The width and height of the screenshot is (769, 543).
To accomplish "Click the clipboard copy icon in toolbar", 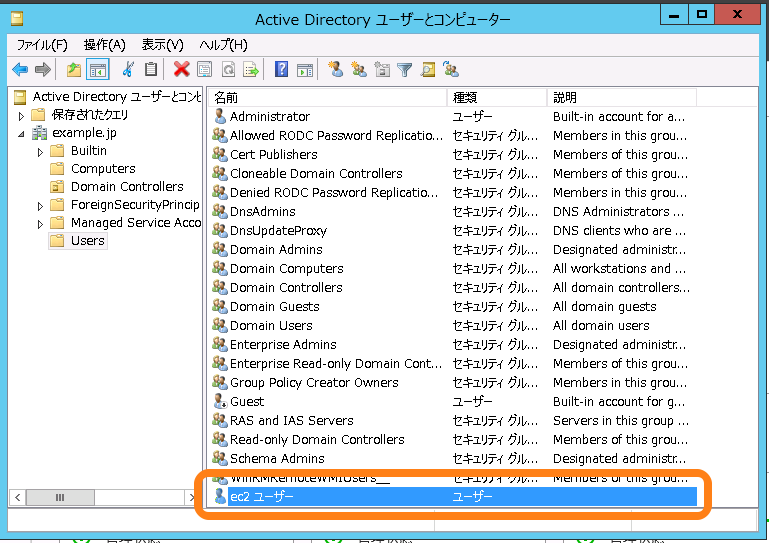I will point(151,70).
